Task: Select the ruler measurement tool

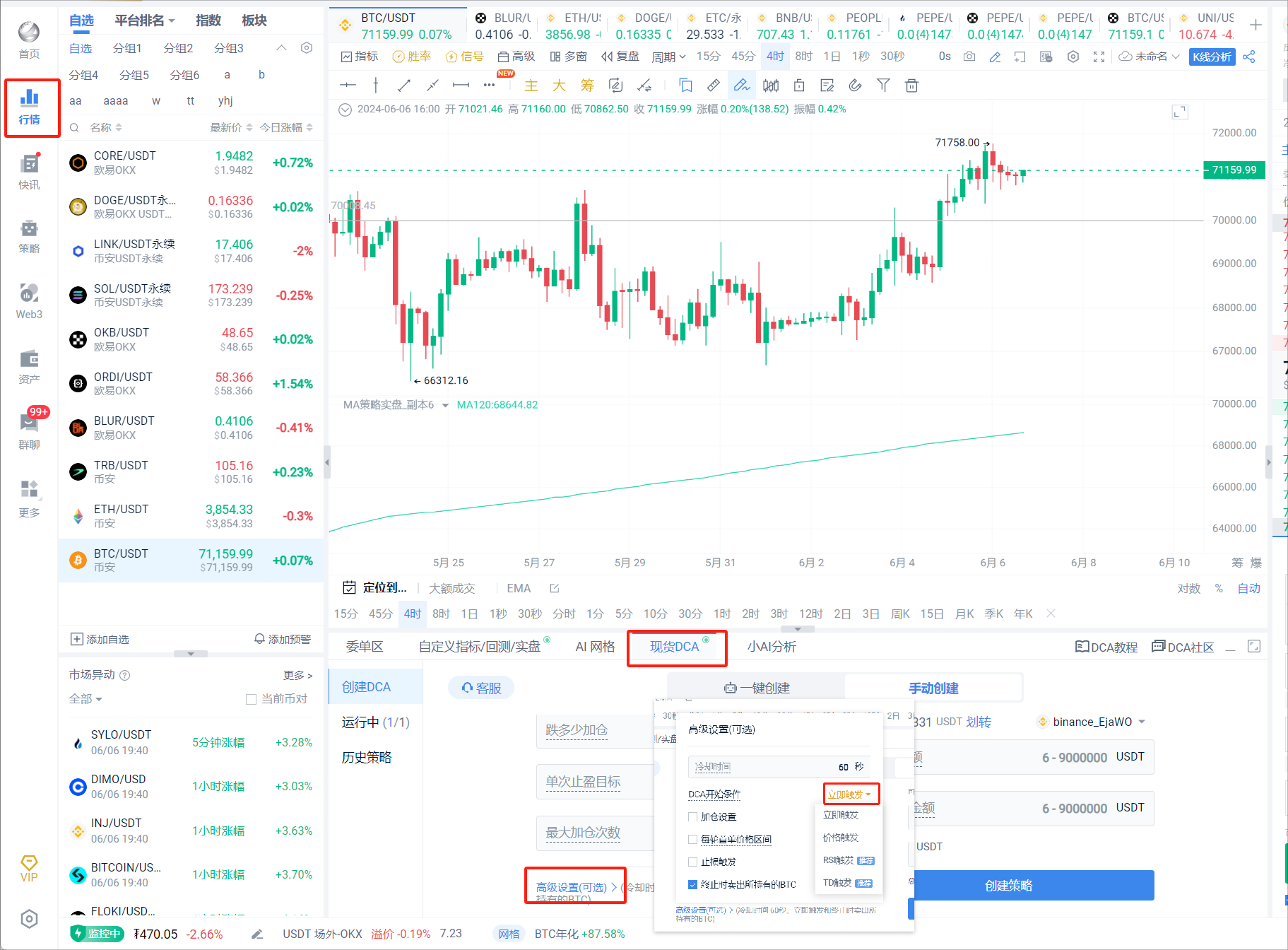Action: pos(714,86)
